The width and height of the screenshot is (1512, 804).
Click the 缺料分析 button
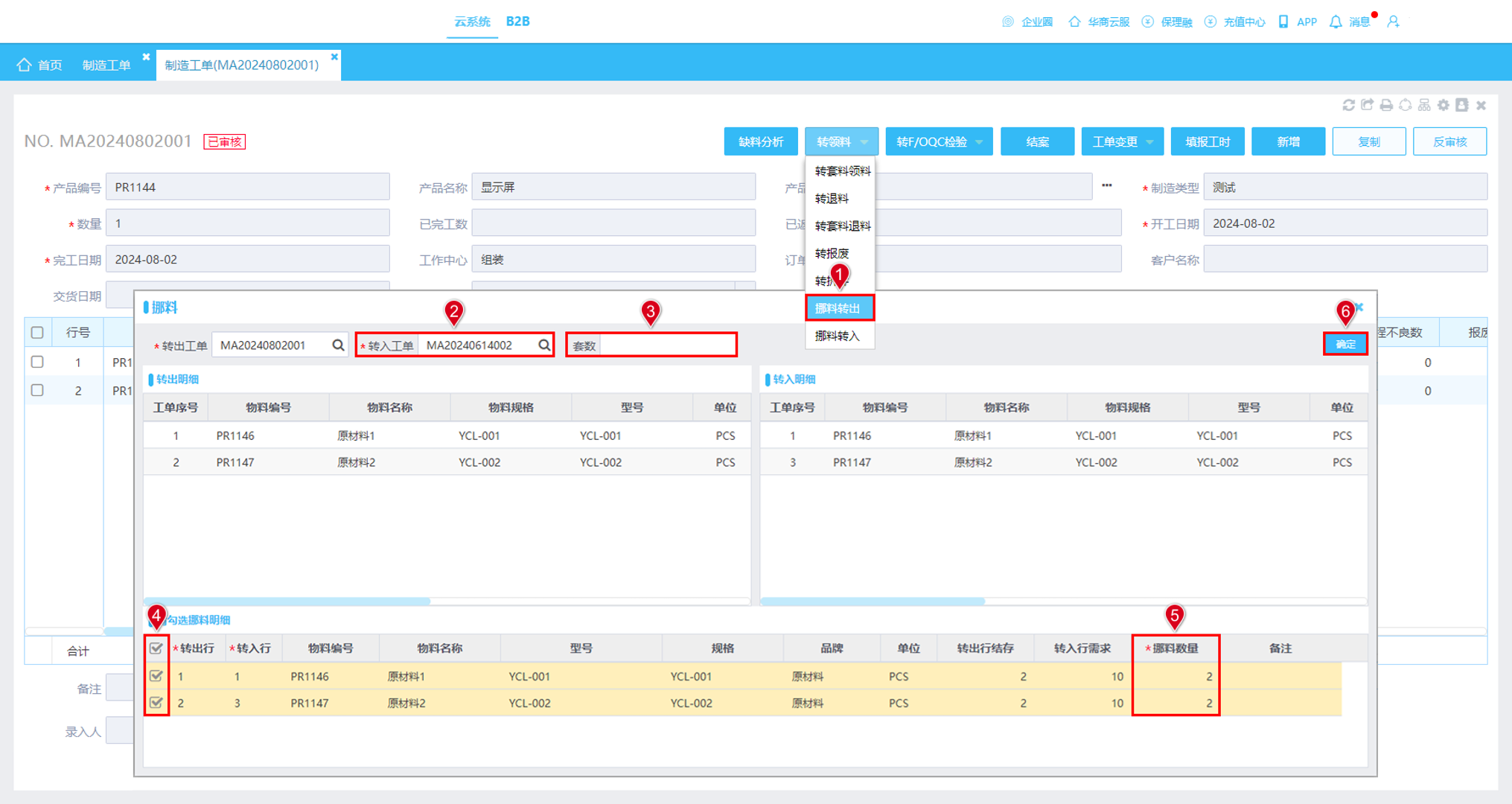point(761,141)
